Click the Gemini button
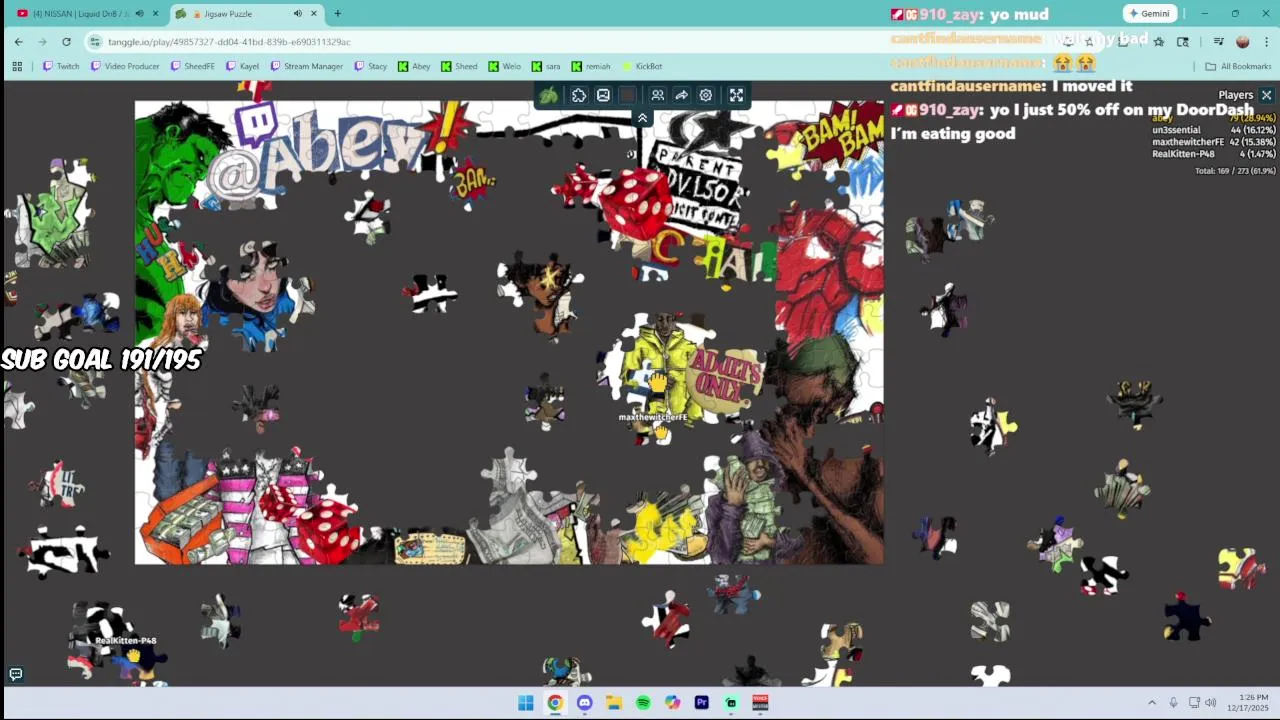This screenshot has height=720, width=1280. tap(1148, 14)
